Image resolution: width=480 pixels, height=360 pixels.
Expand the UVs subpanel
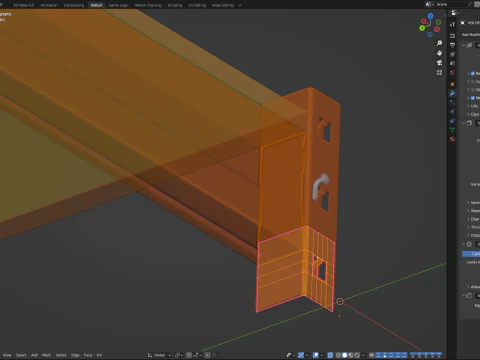click(473, 106)
